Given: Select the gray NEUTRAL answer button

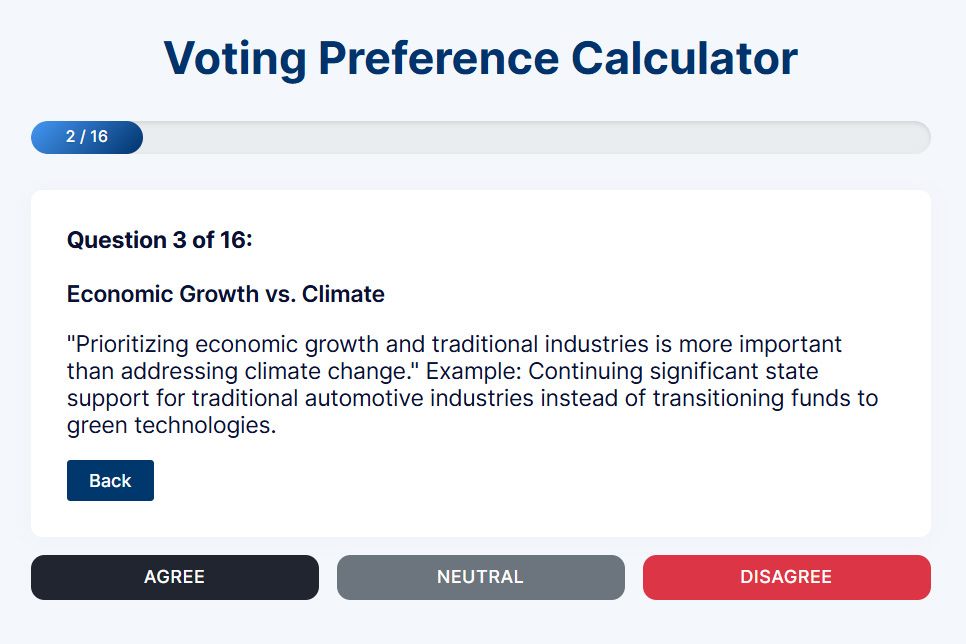Looking at the screenshot, I should click(x=481, y=577).
